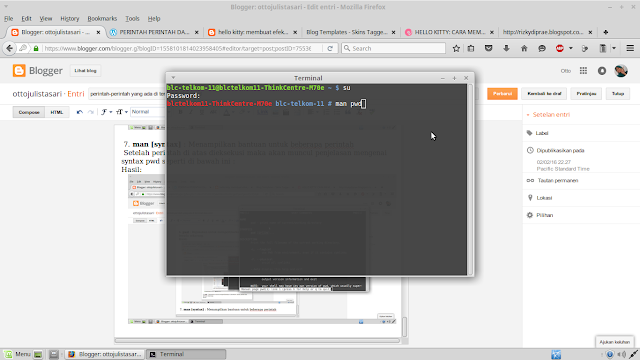
Task: Switch to rizkydiprae.blogspot tab
Action: (x=547, y=32)
